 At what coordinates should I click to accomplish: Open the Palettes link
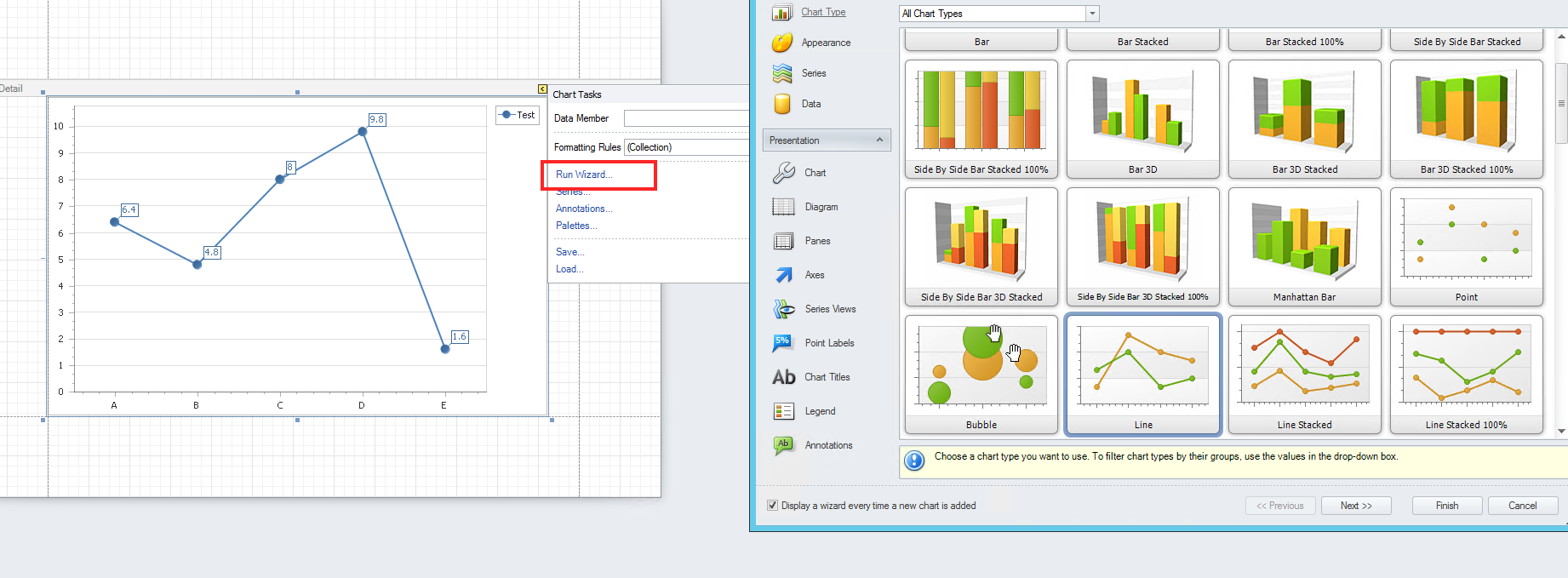click(x=576, y=226)
